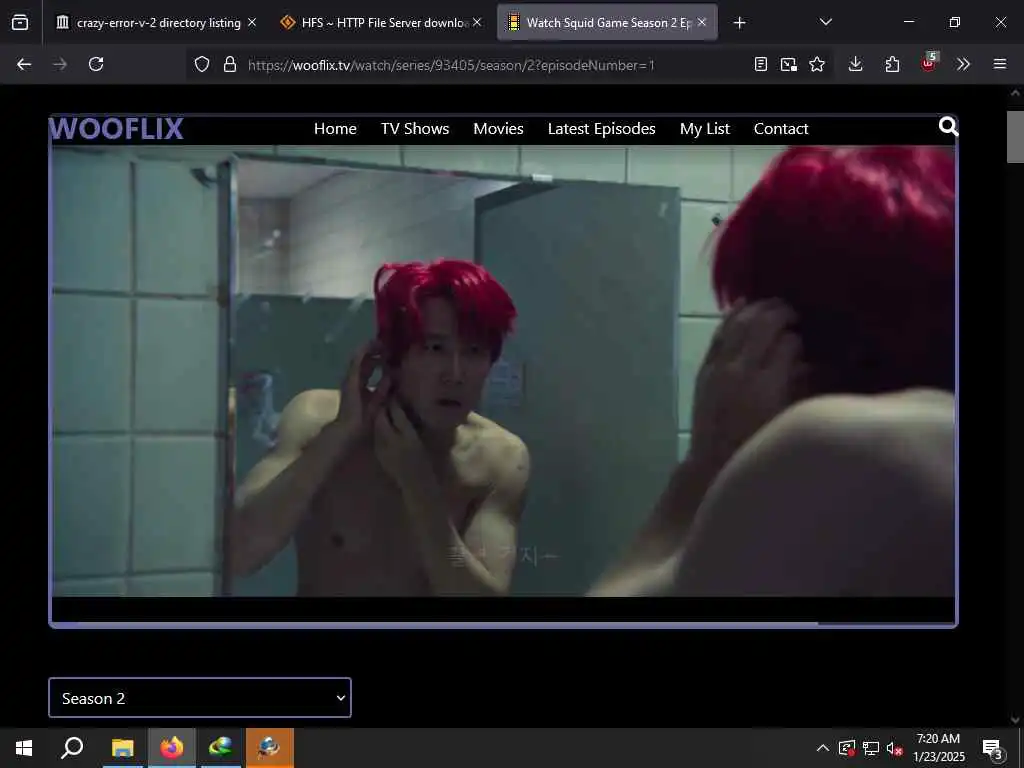Image resolution: width=1024 pixels, height=768 pixels.
Task: Open the globe app in taskbar
Action: [221, 748]
